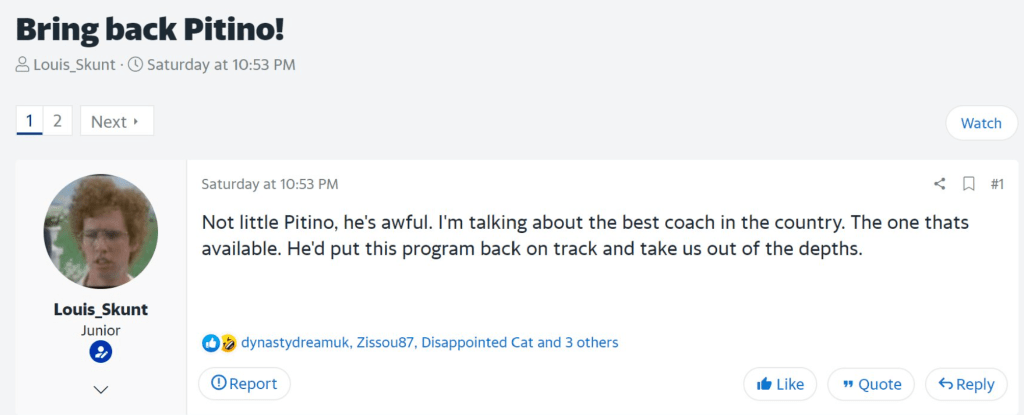Screen dimensions: 1024x415
Task: Expand user details chevron below Louis_Skunt
Action: pyautogui.click(x=100, y=389)
